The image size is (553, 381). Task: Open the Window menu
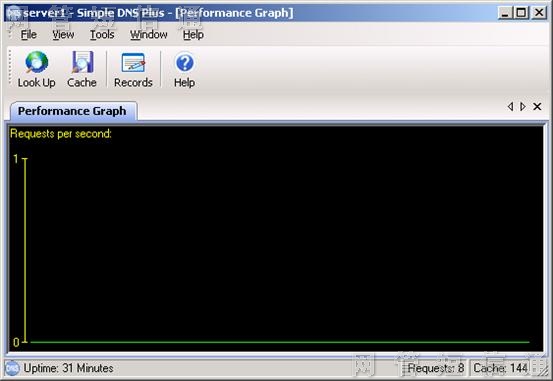click(148, 35)
